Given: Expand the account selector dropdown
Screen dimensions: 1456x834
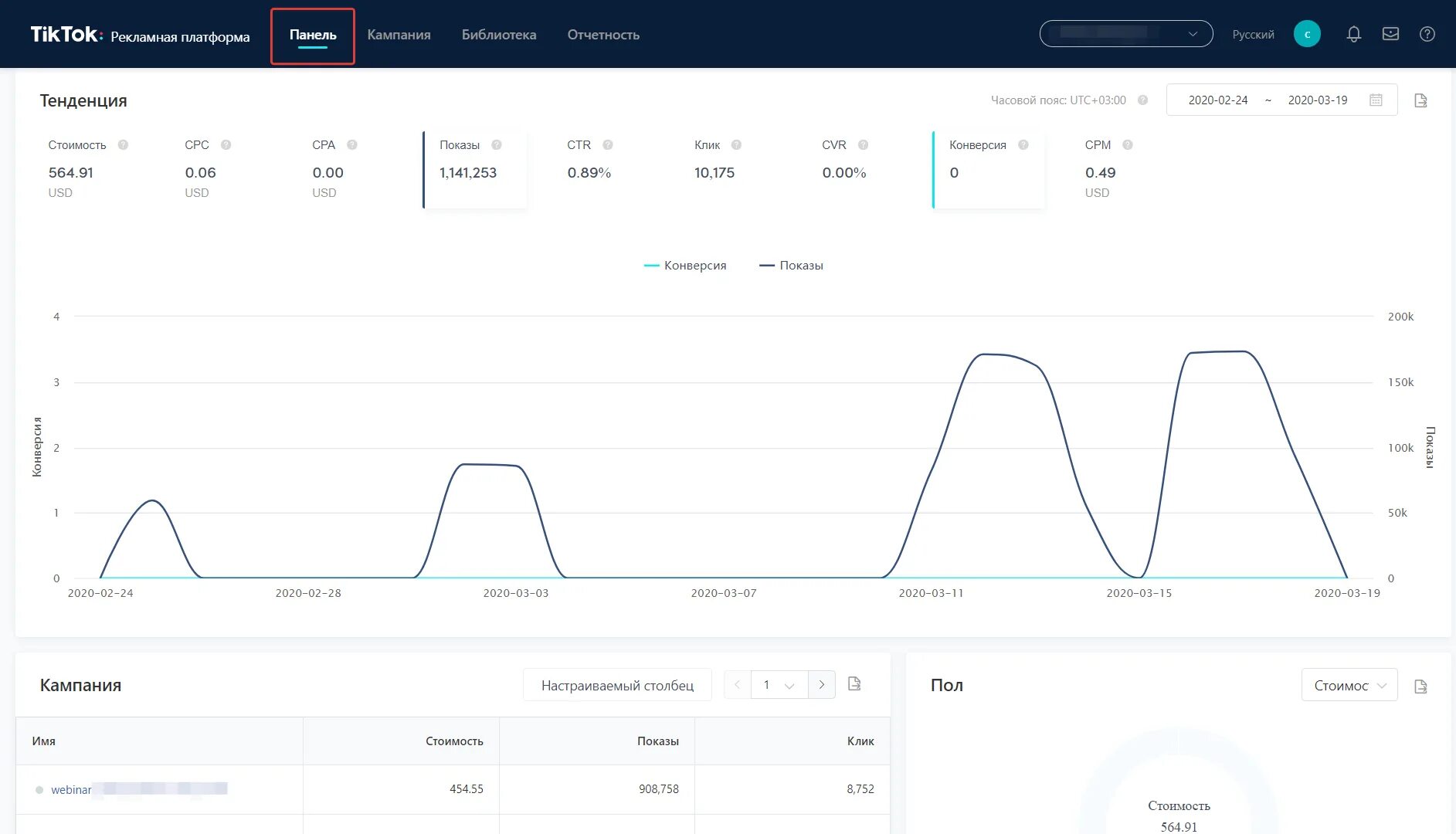Looking at the screenshot, I should coord(1126,34).
